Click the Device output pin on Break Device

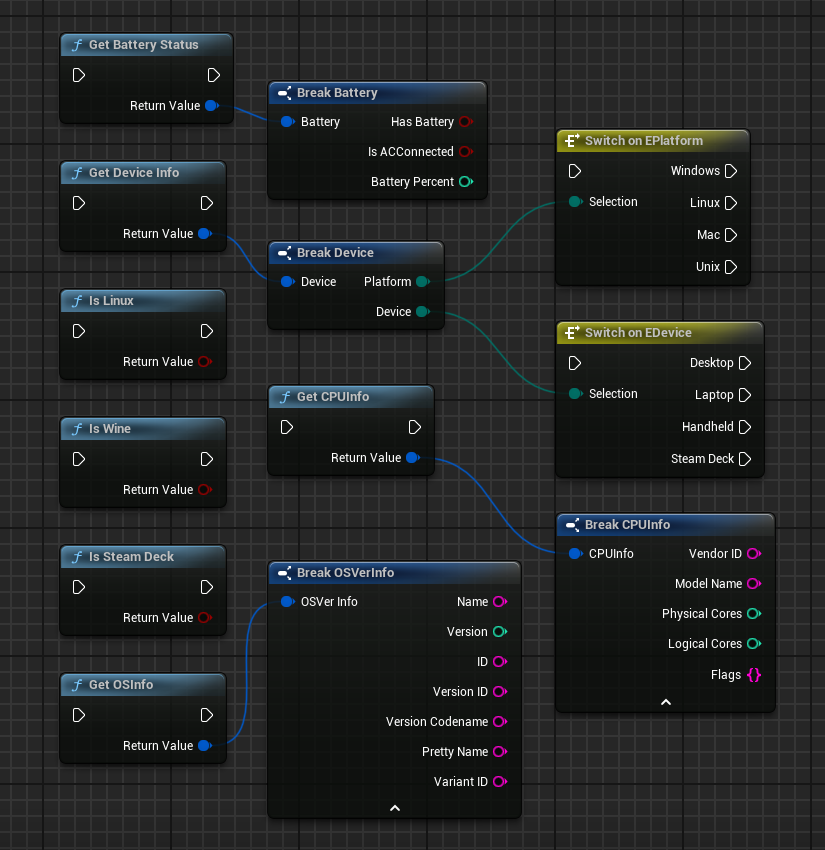(423, 312)
